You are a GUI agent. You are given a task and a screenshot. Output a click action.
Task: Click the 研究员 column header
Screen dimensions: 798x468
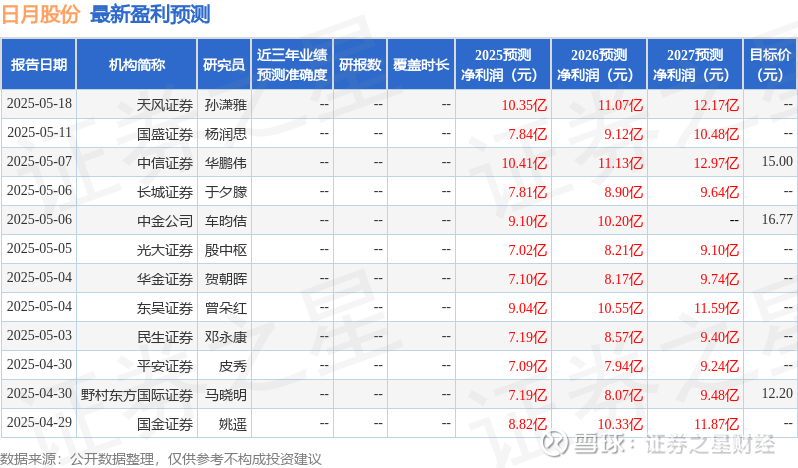224,65
